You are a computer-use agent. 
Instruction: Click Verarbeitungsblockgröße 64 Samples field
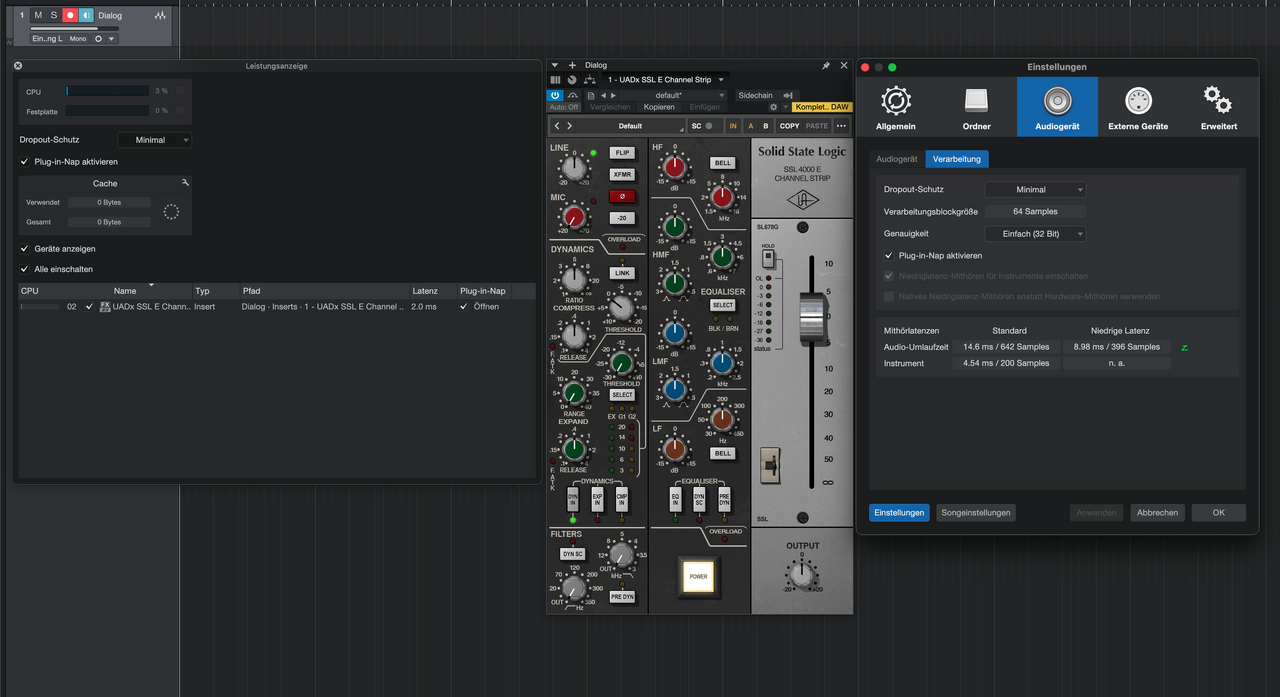tap(1035, 211)
